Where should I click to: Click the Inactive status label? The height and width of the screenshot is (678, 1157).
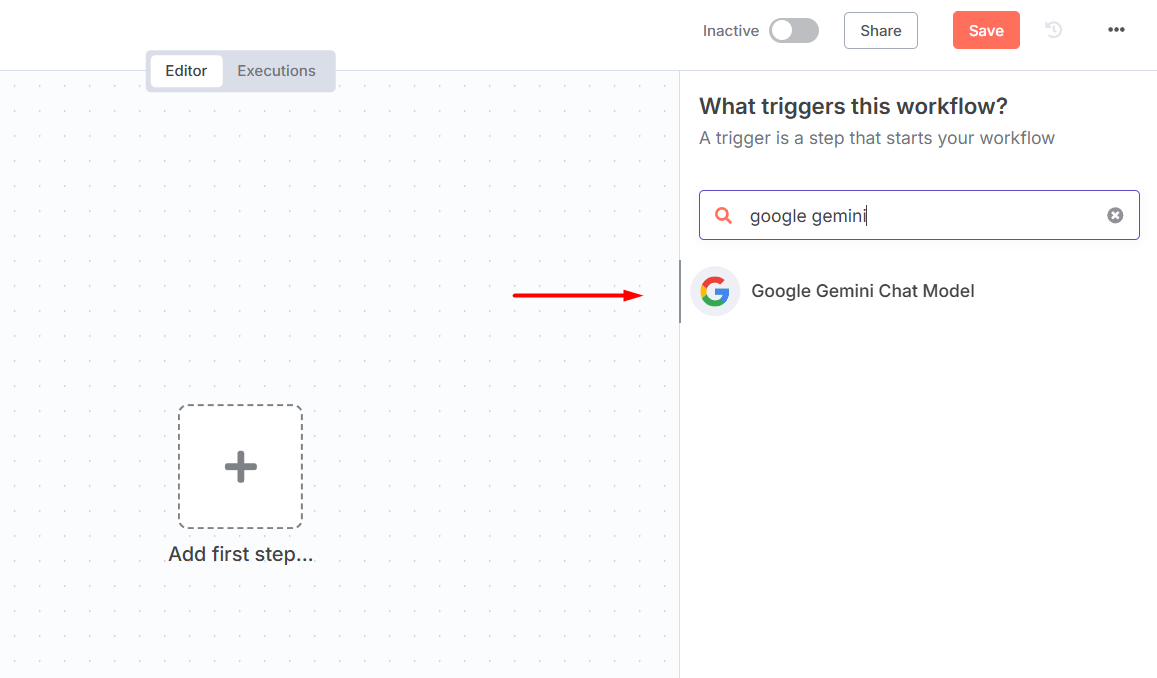(x=731, y=31)
